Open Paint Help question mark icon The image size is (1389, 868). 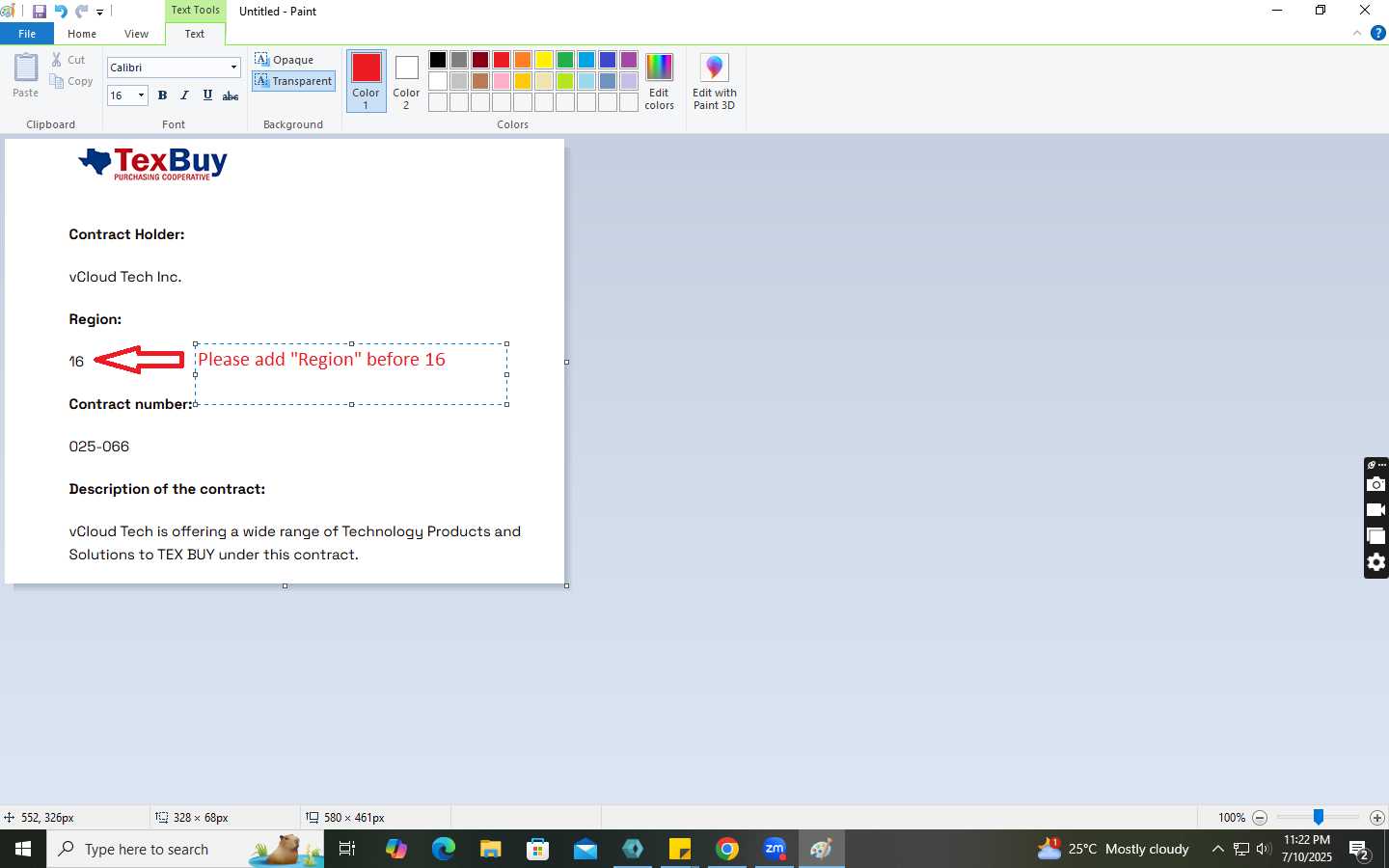click(1378, 33)
